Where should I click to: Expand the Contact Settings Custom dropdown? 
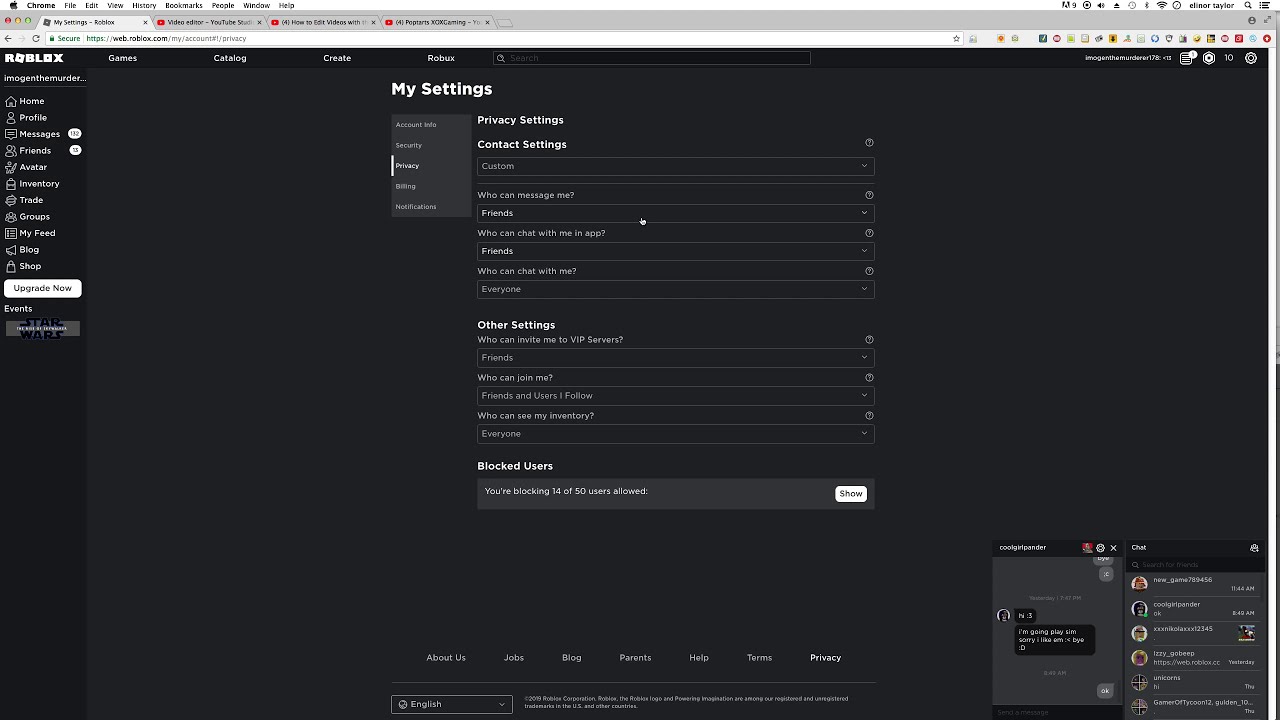(x=675, y=166)
